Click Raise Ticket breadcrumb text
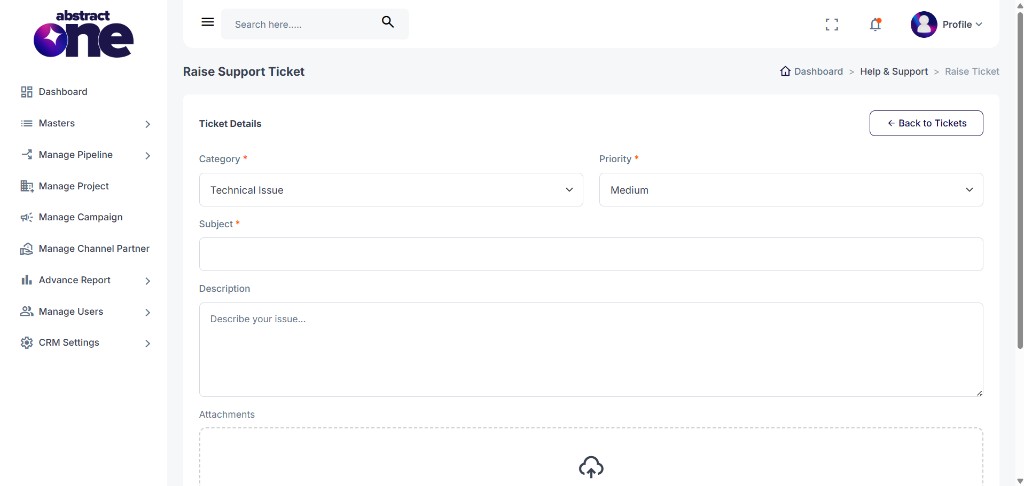 pos(972,72)
